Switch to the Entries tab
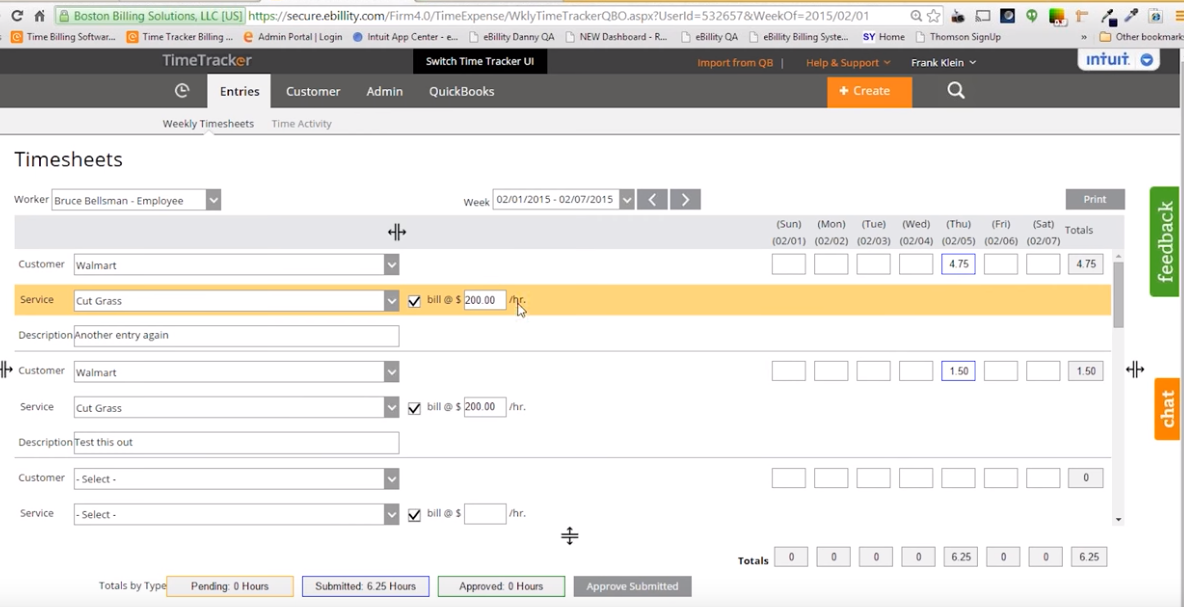 [x=239, y=91]
